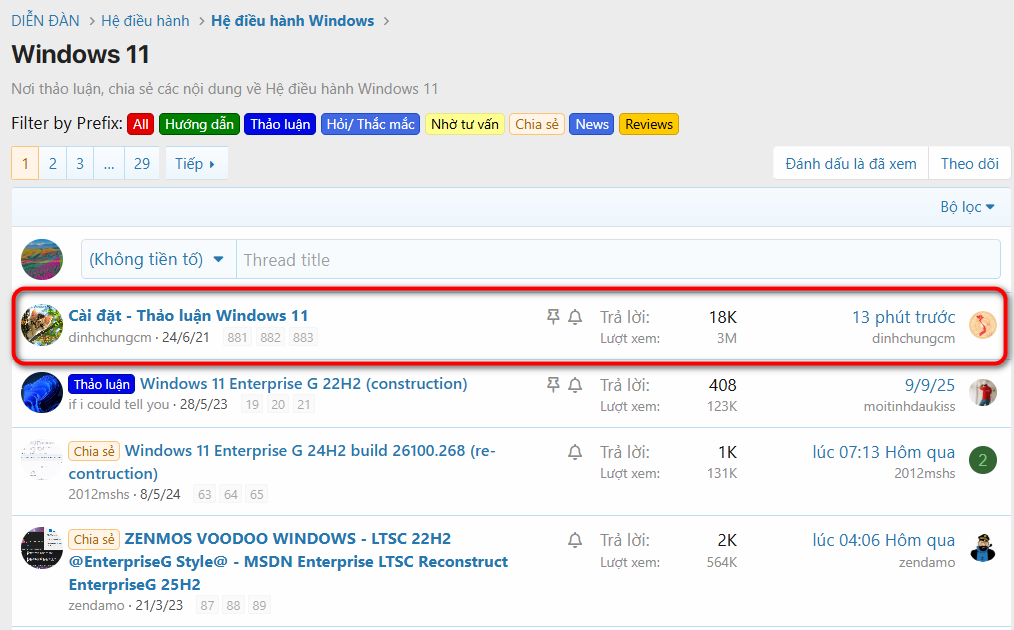Click the bell icon on ZENMOS VOODOO thread

(575, 539)
